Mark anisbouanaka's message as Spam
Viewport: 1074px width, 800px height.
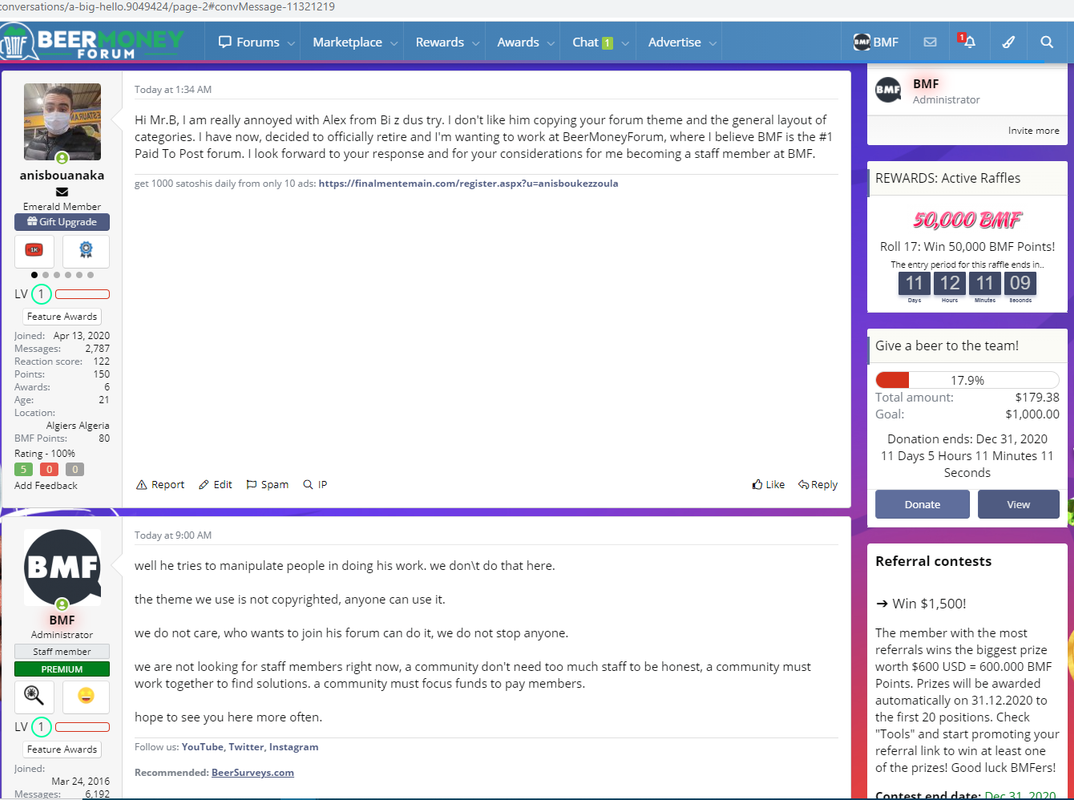click(x=267, y=484)
